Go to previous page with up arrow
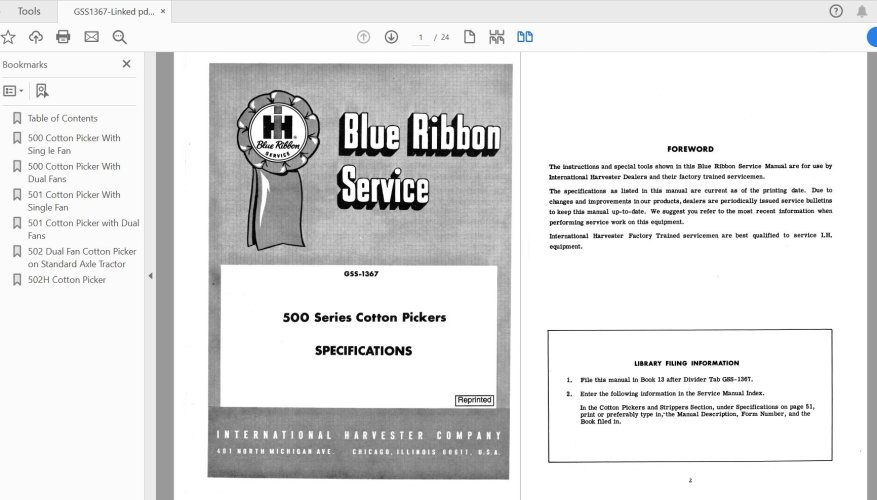877x500 pixels. [x=363, y=37]
